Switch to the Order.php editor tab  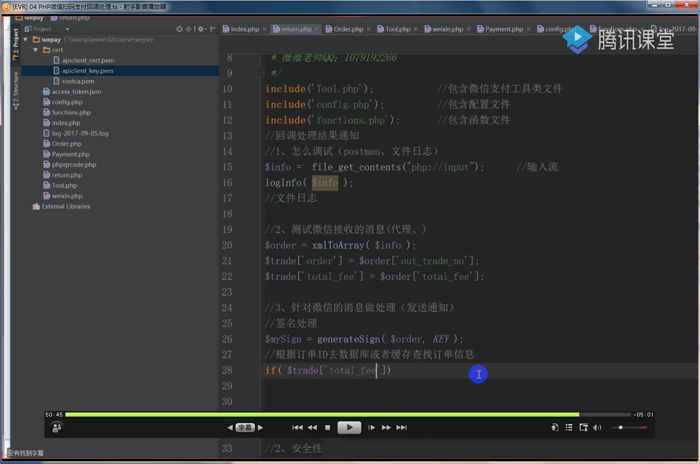click(348, 29)
